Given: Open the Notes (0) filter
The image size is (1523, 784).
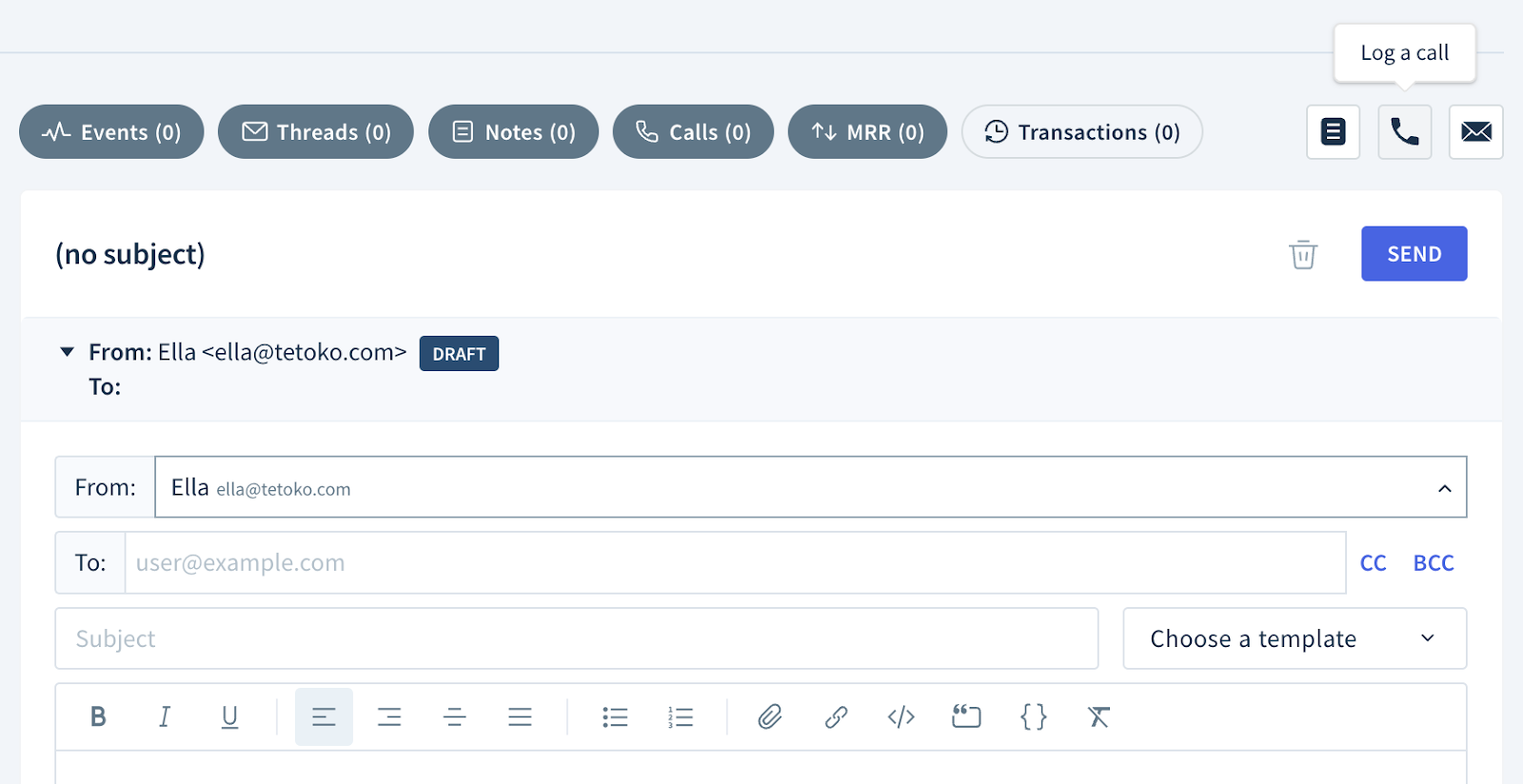Looking at the screenshot, I should (x=514, y=132).
